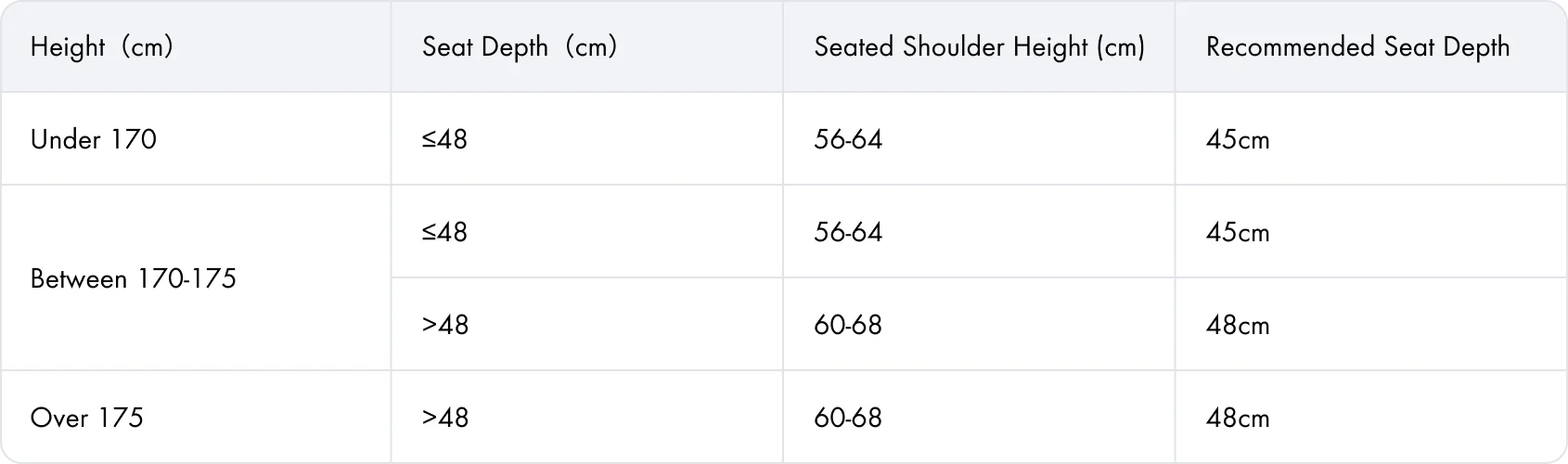Select 60-68 shoulder height in Over 175 row
This screenshot has height=464, width=1568.
pyautogui.click(x=848, y=418)
